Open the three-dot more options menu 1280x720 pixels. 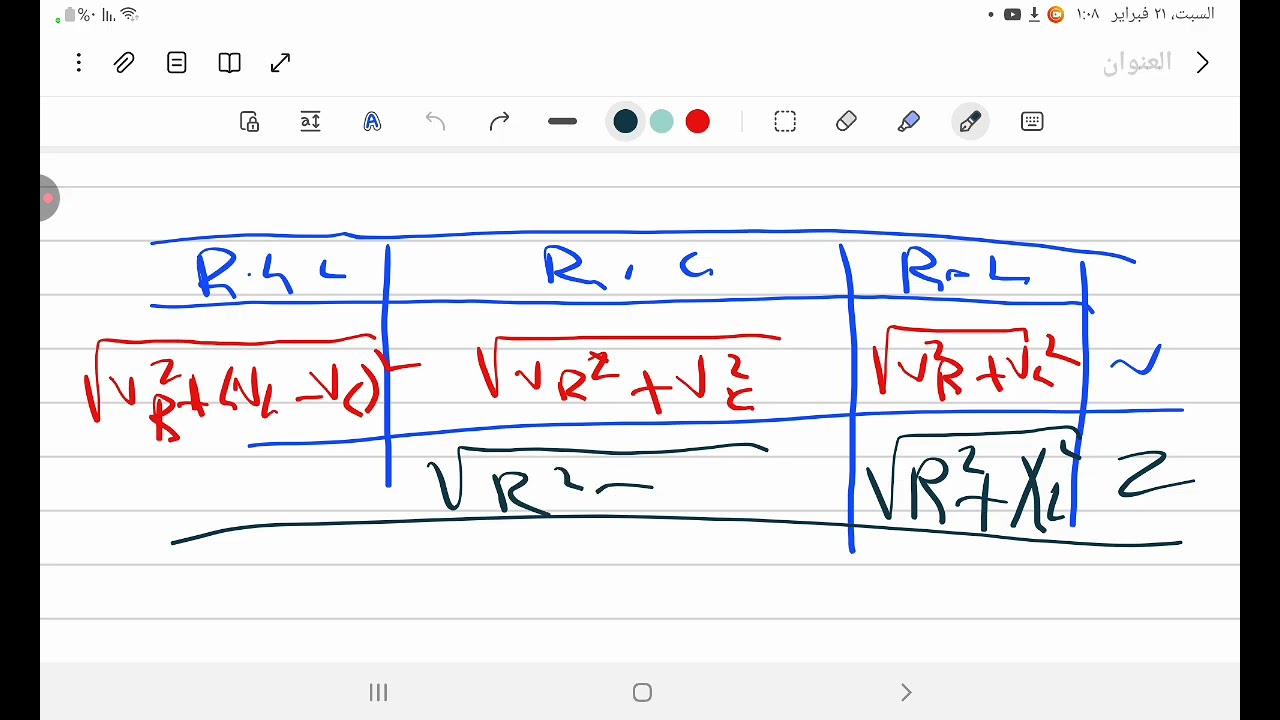pyautogui.click(x=78, y=63)
